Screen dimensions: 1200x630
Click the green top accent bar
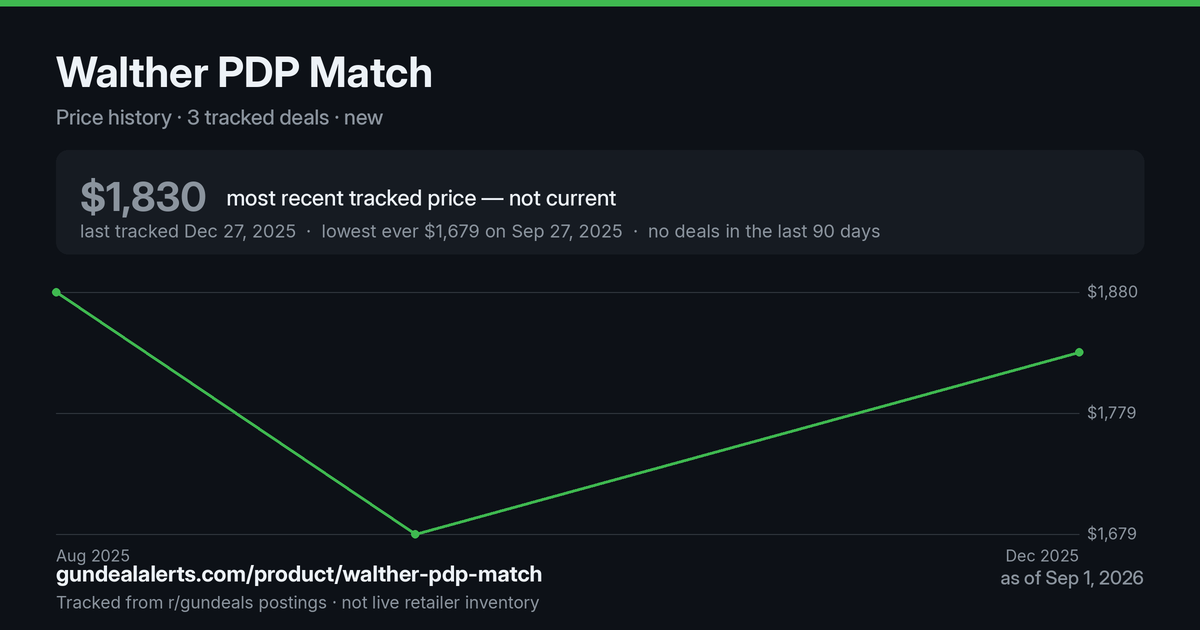[600, 3]
